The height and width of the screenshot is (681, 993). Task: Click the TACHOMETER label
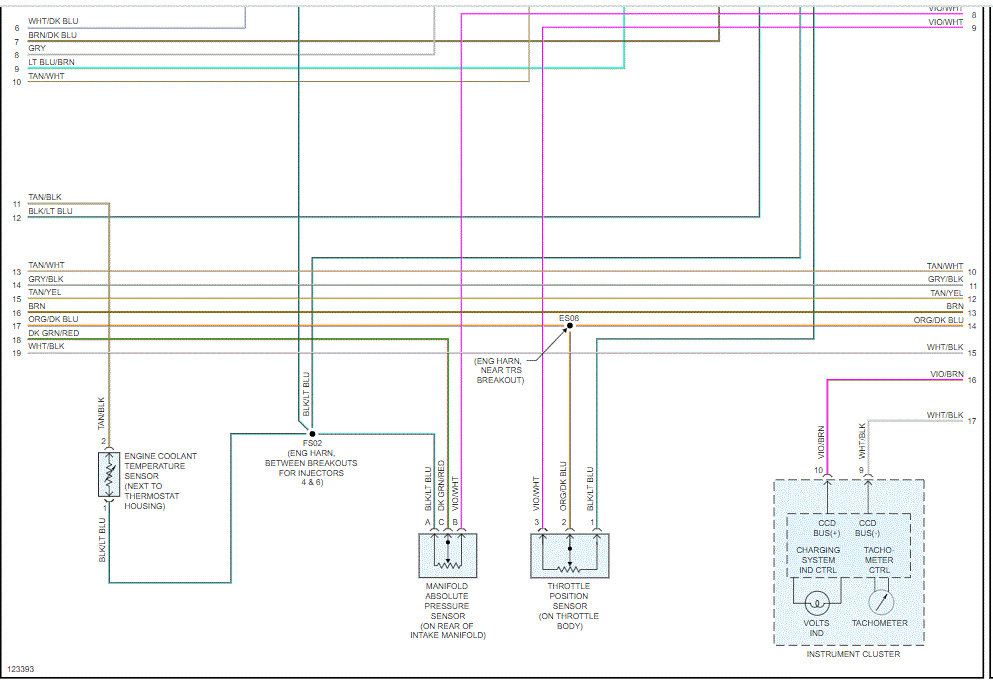click(880, 623)
